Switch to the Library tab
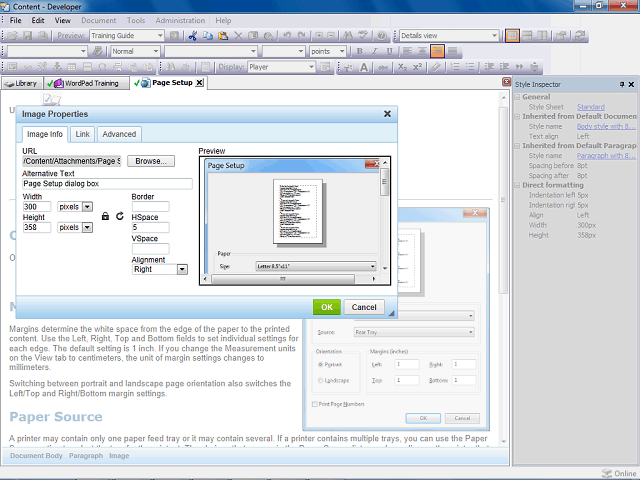Image resolution: width=640 pixels, height=480 pixels. tap(22, 83)
